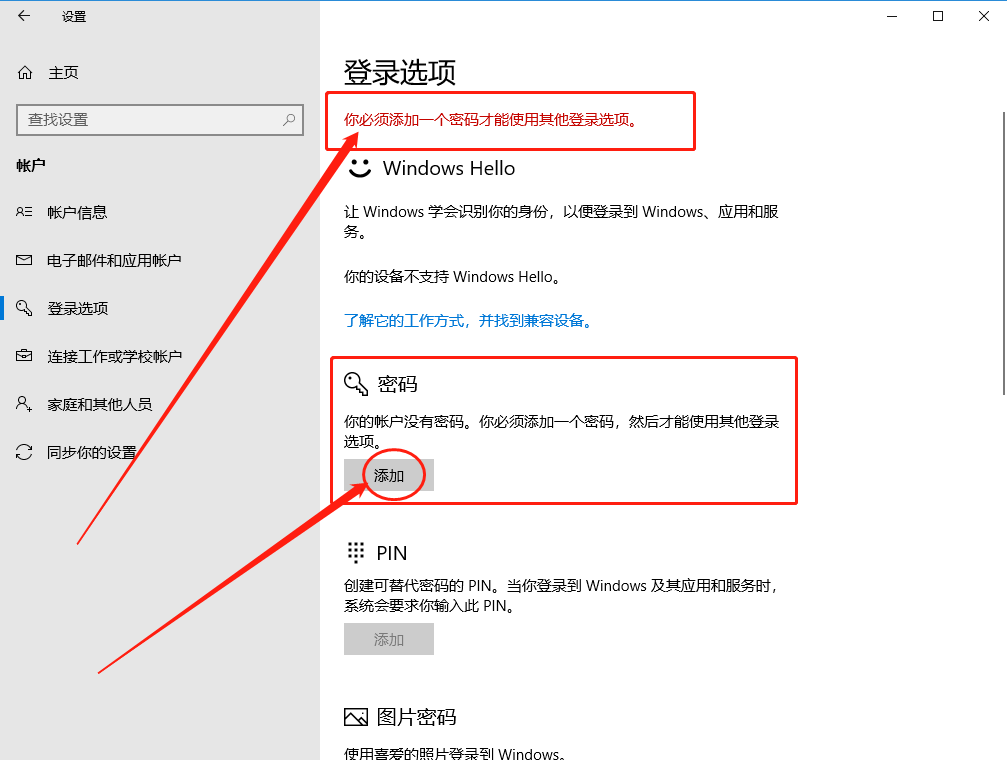The height and width of the screenshot is (760, 1007).
Task: Select the 帐户信息 person icon in sidebar
Action: point(25,211)
